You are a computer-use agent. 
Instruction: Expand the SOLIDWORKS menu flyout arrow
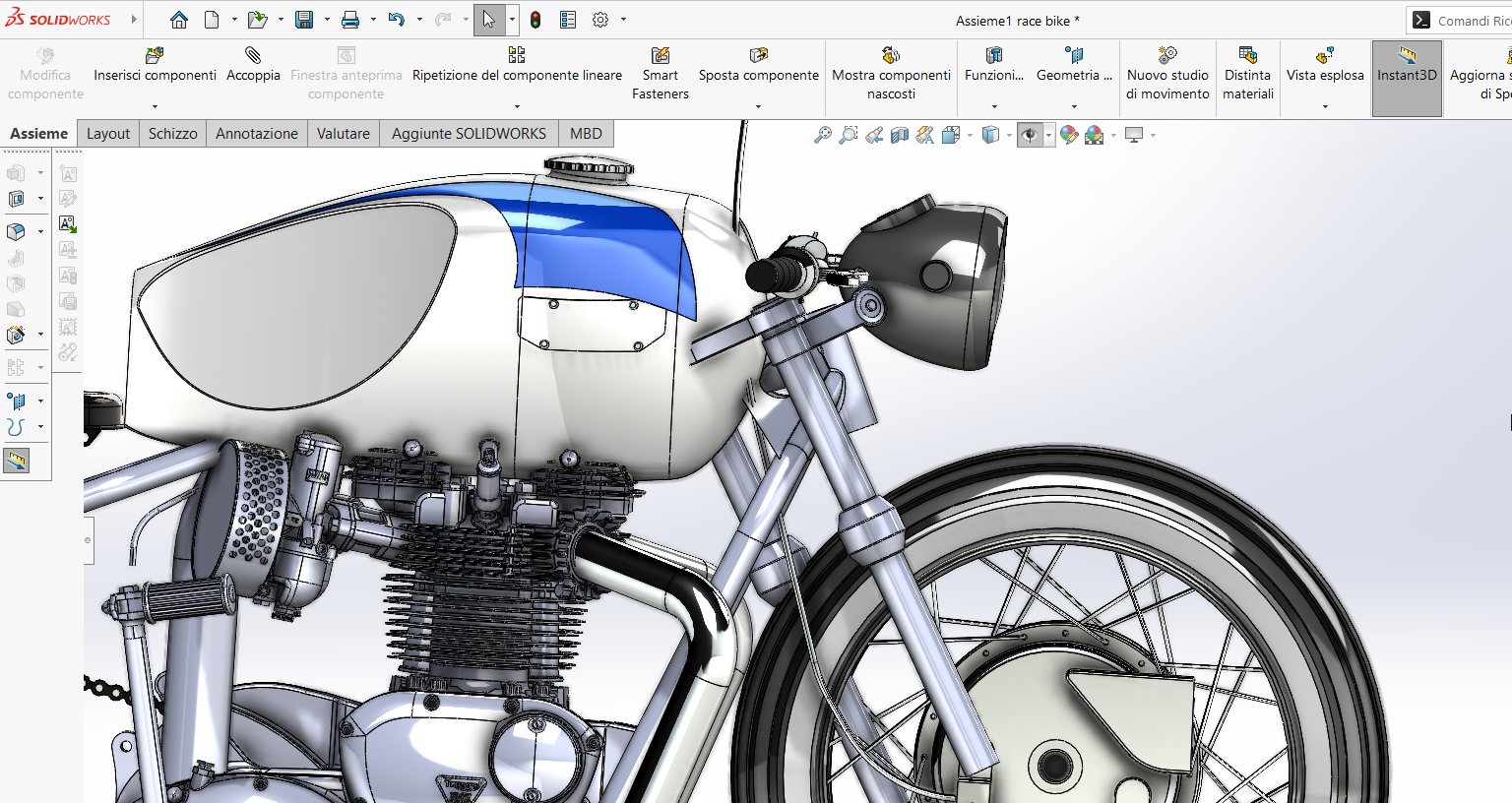tap(134, 20)
